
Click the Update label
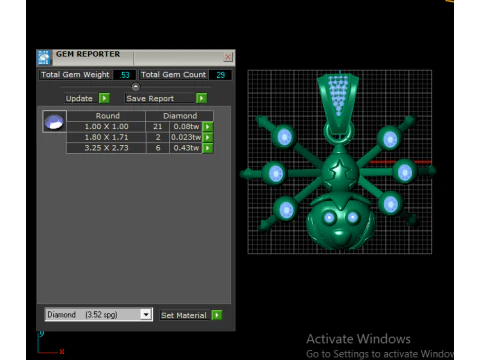point(79,98)
